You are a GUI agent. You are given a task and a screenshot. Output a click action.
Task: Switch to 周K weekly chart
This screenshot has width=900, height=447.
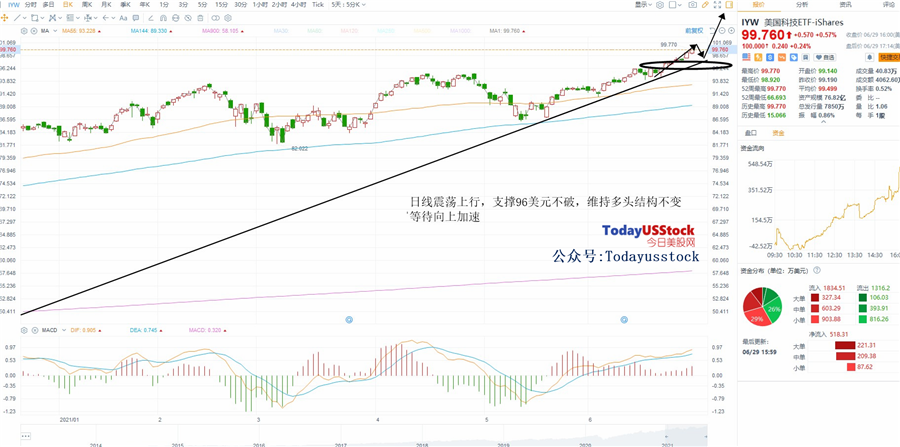(x=87, y=5)
